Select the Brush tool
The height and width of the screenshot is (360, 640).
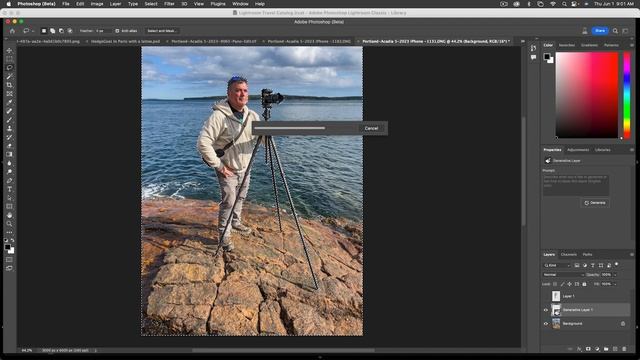pos(9,120)
